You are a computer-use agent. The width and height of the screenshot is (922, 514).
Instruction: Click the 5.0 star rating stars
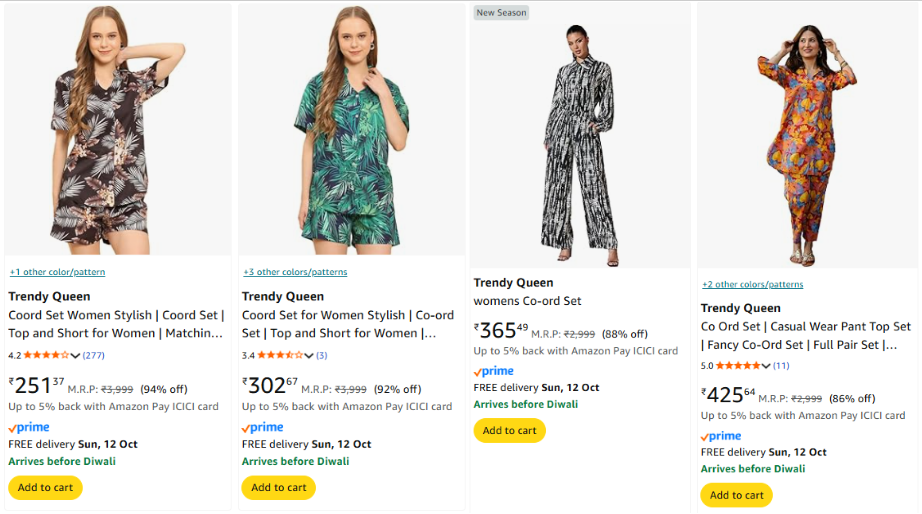coord(739,366)
